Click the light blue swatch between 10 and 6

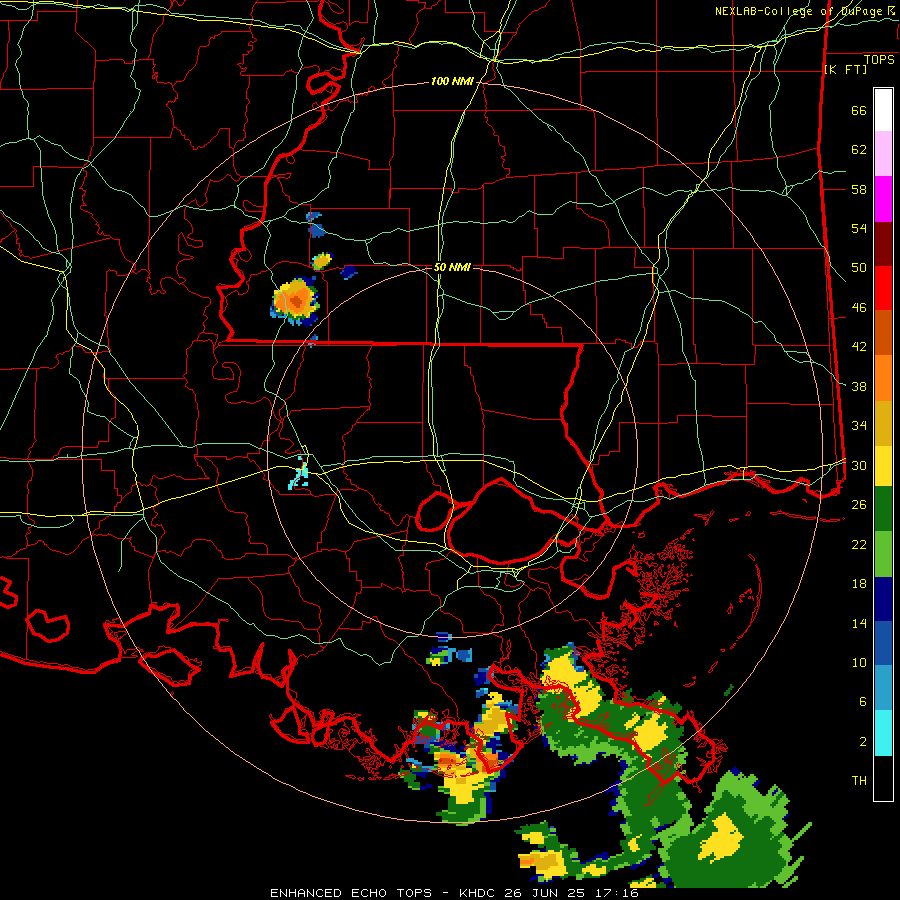[x=883, y=688]
